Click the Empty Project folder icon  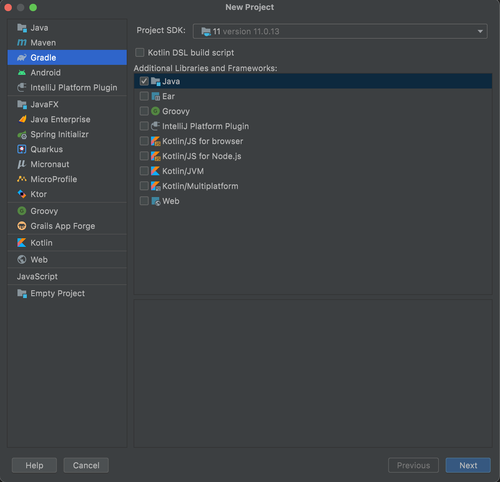(x=22, y=294)
